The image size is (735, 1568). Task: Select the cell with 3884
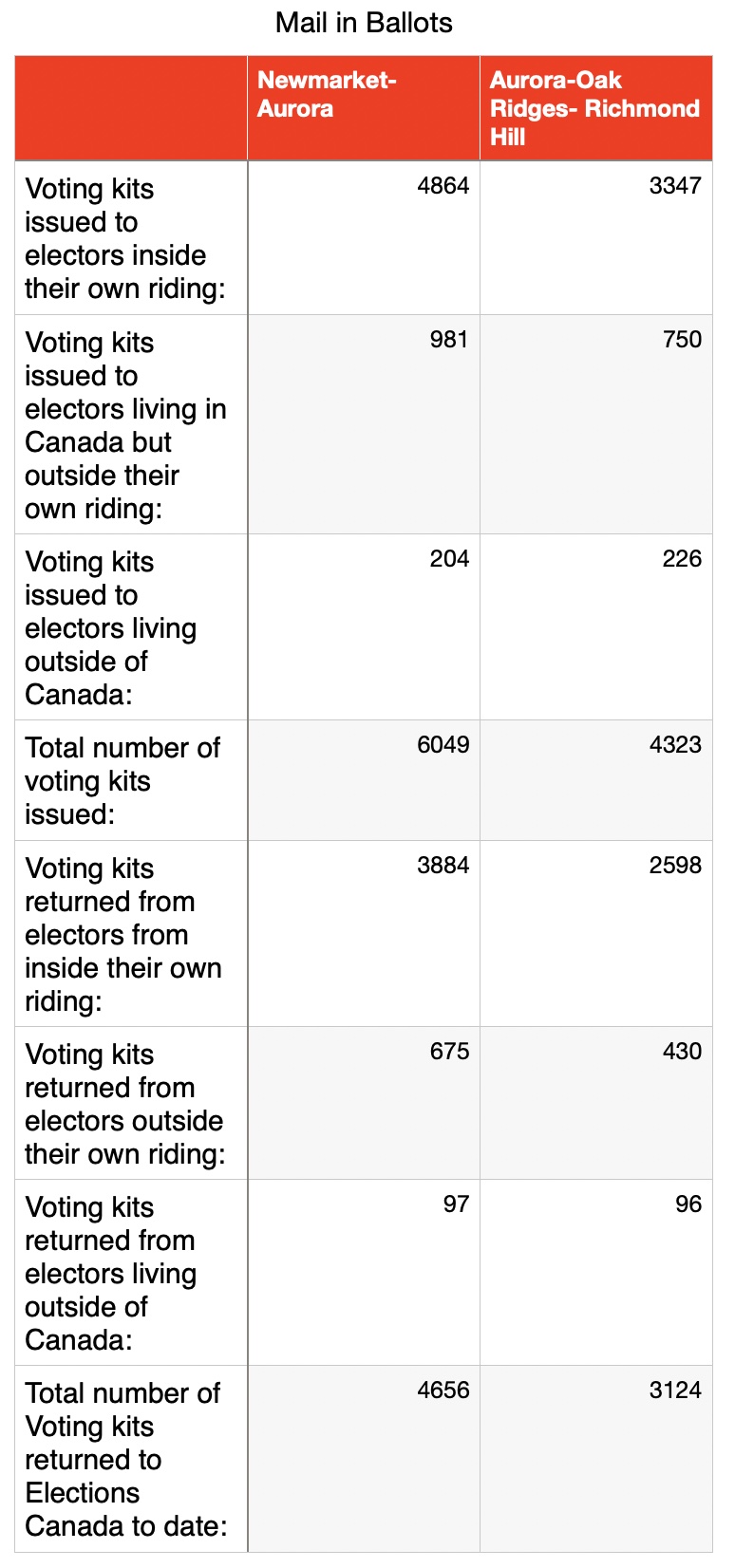tap(364, 934)
